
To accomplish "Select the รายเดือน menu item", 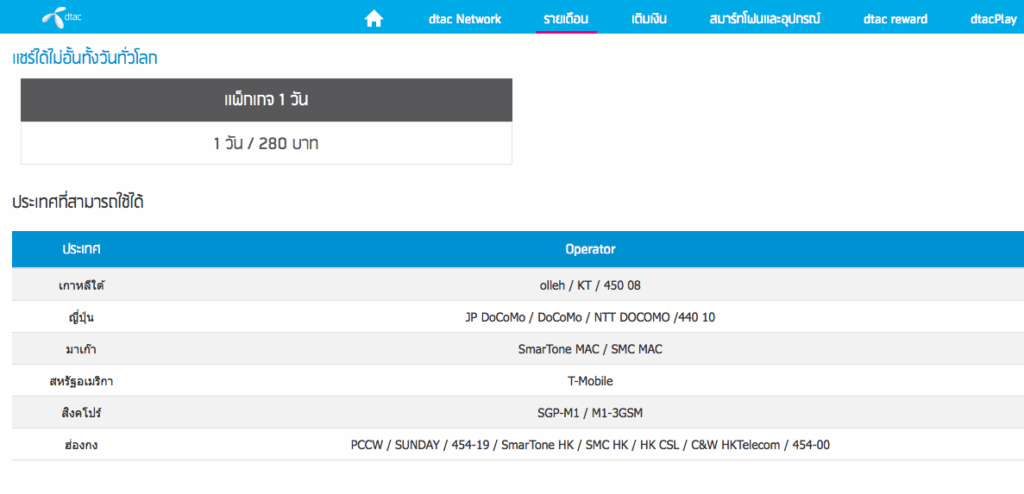I will (x=566, y=19).
